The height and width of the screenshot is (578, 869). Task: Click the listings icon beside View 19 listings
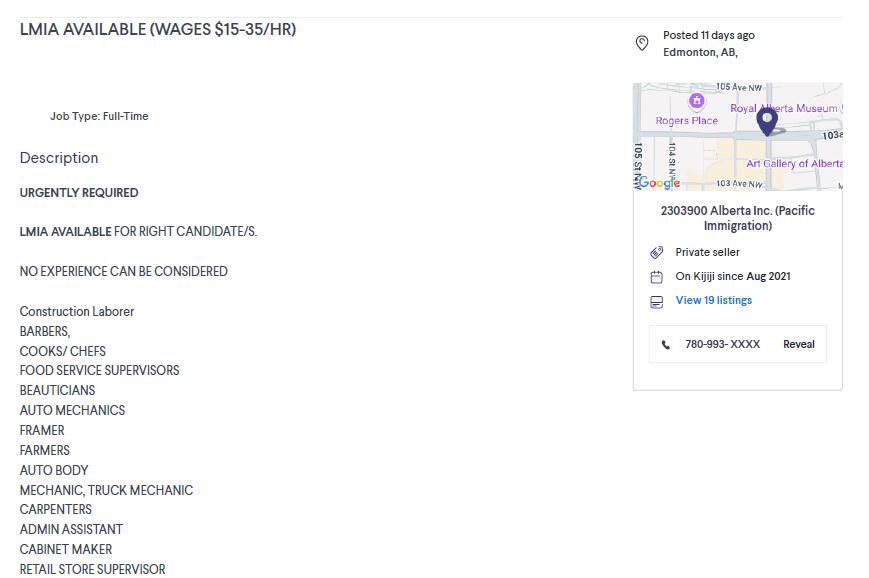click(656, 301)
